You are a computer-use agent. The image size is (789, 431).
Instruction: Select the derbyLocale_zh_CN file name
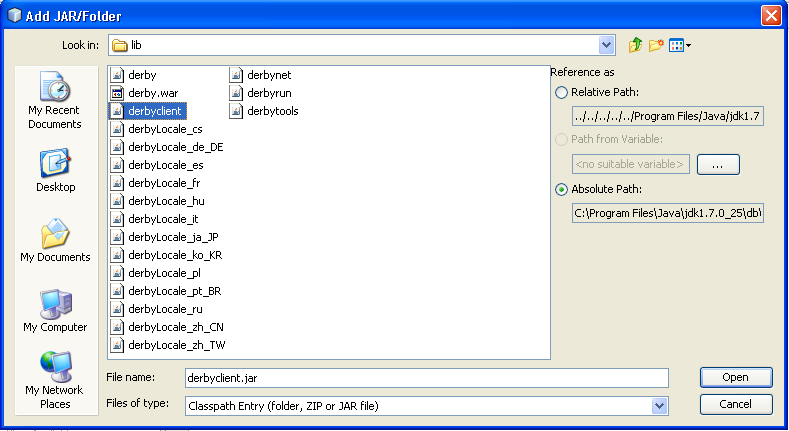point(176,327)
